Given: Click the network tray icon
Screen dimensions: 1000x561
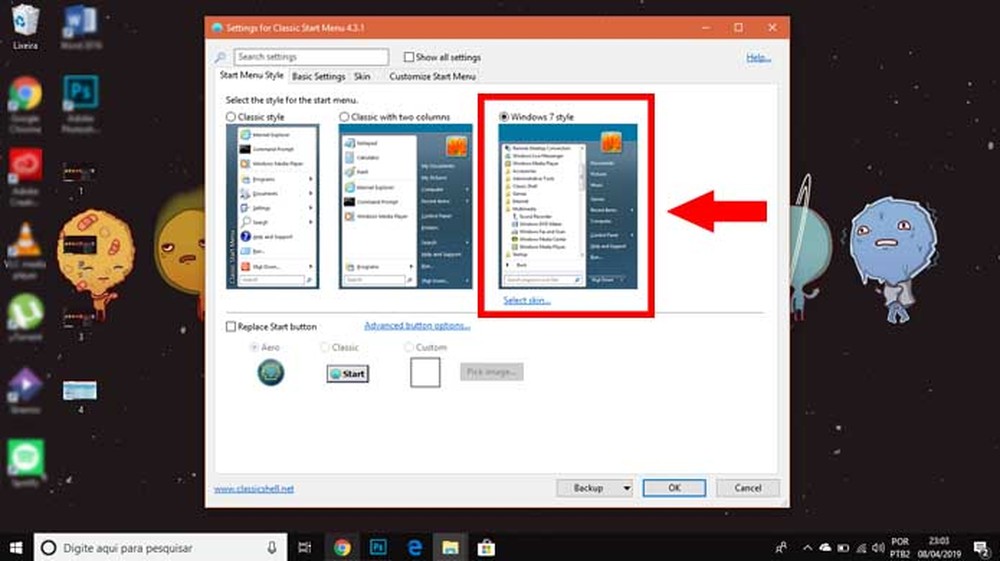Looking at the screenshot, I should click(x=861, y=548).
